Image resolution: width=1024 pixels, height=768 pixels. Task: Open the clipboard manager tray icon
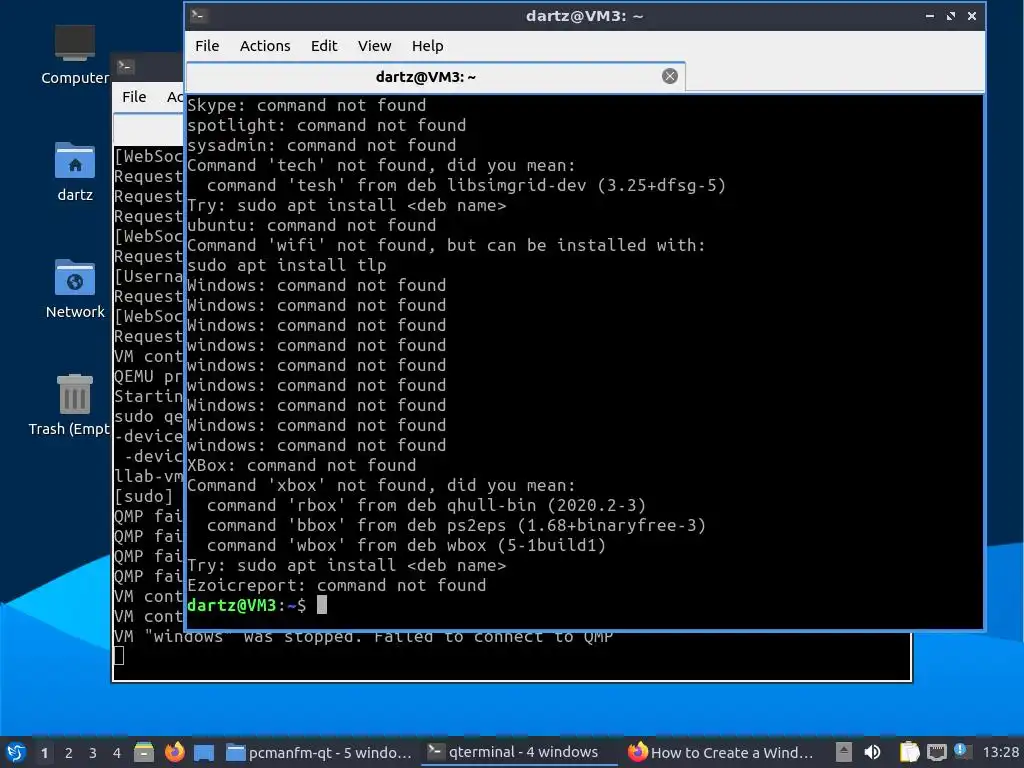tap(909, 752)
